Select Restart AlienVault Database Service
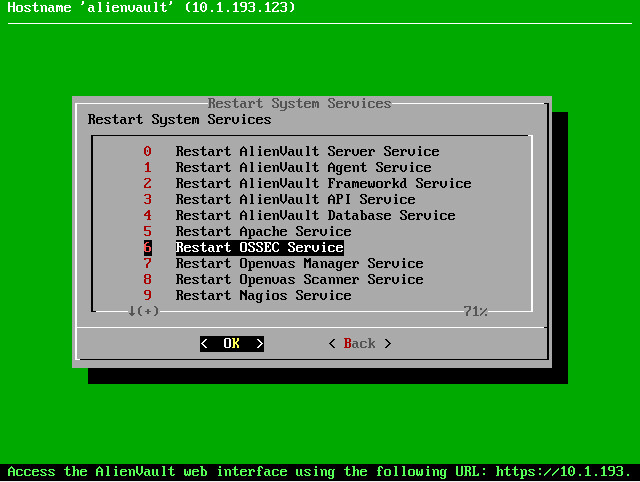The width and height of the screenshot is (640, 482). (x=316, y=215)
